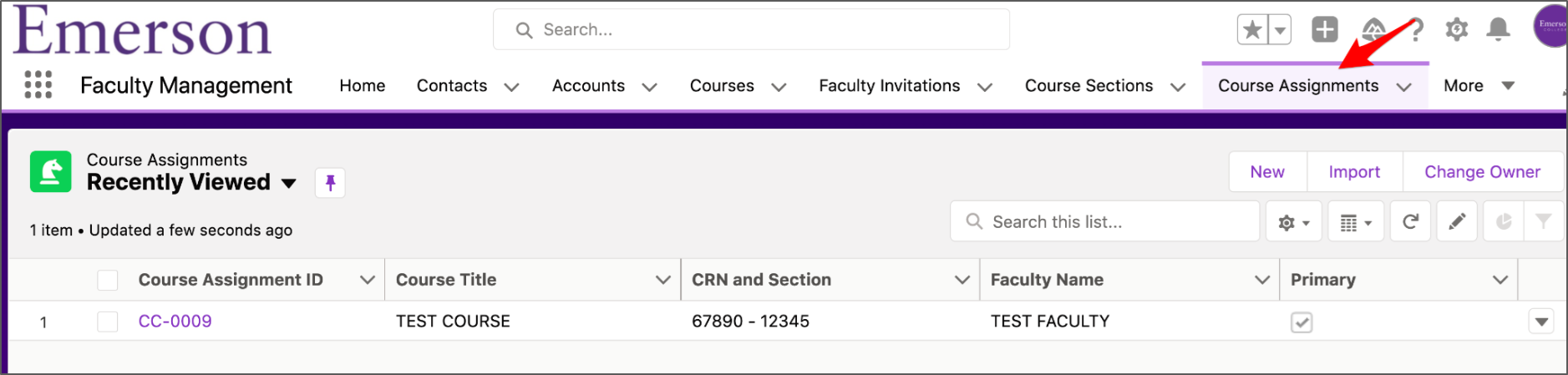The image size is (1568, 375).
Task: Expand the Courses tab dropdown chevron
Action: coord(779,87)
